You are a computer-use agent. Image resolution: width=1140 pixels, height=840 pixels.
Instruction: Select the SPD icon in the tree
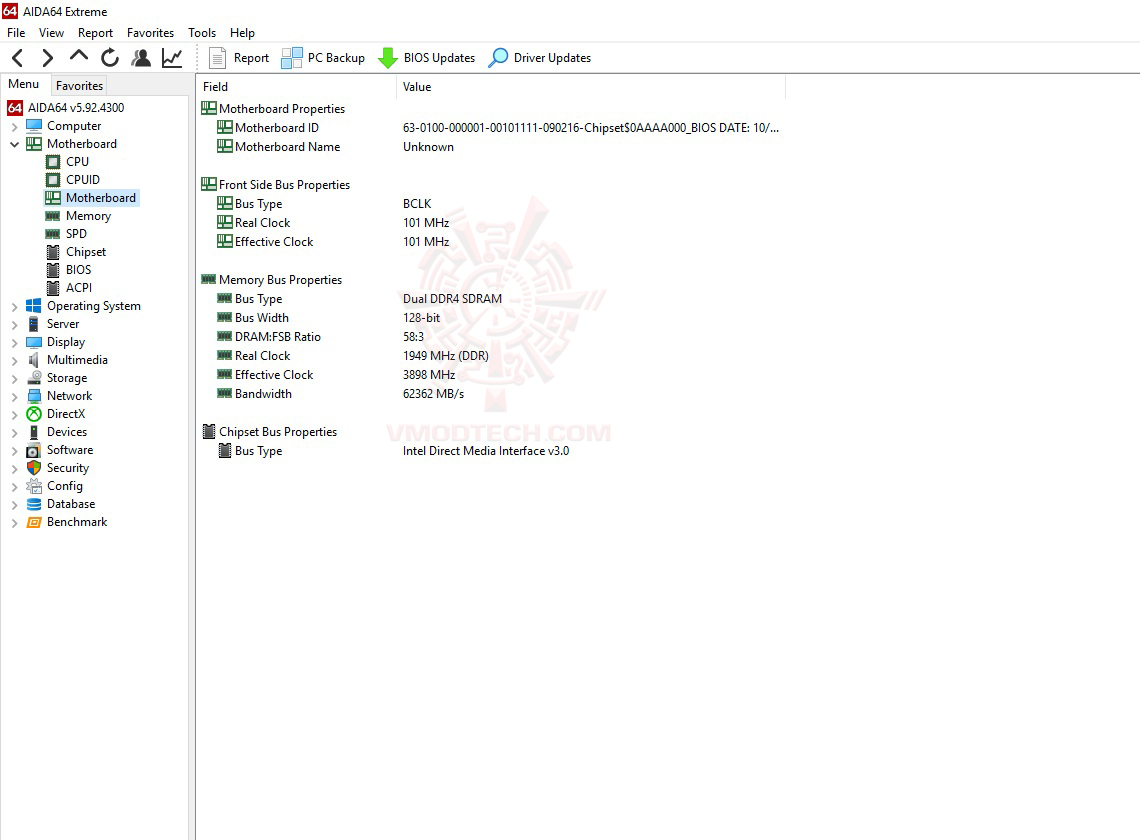pyautogui.click(x=53, y=233)
